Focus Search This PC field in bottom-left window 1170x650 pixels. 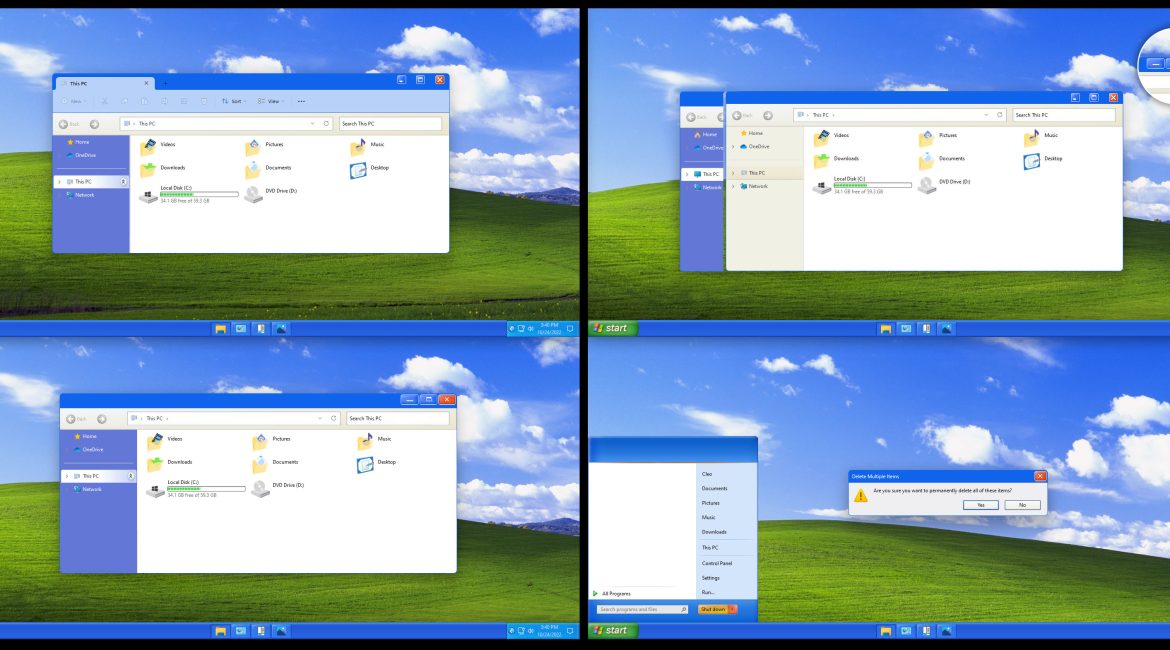pyautogui.click(x=398, y=419)
